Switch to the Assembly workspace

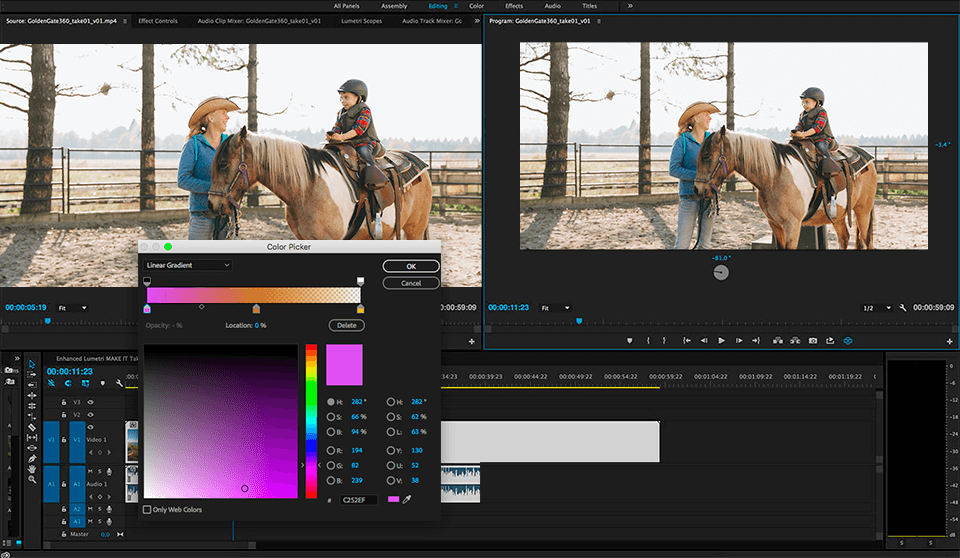click(x=394, y=6)
